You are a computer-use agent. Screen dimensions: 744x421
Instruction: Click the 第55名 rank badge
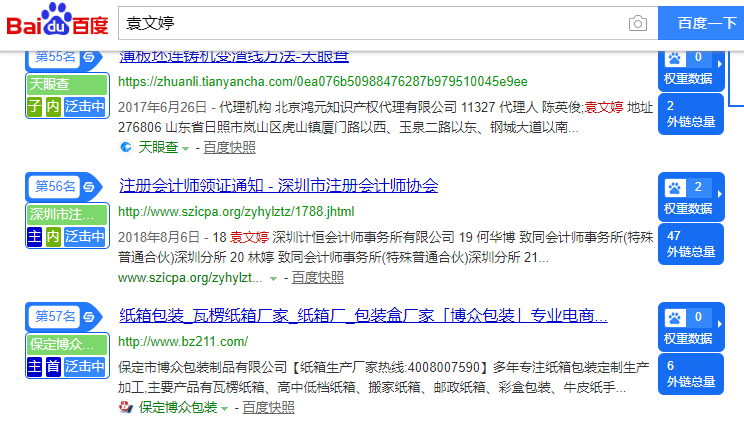point(55,57)
